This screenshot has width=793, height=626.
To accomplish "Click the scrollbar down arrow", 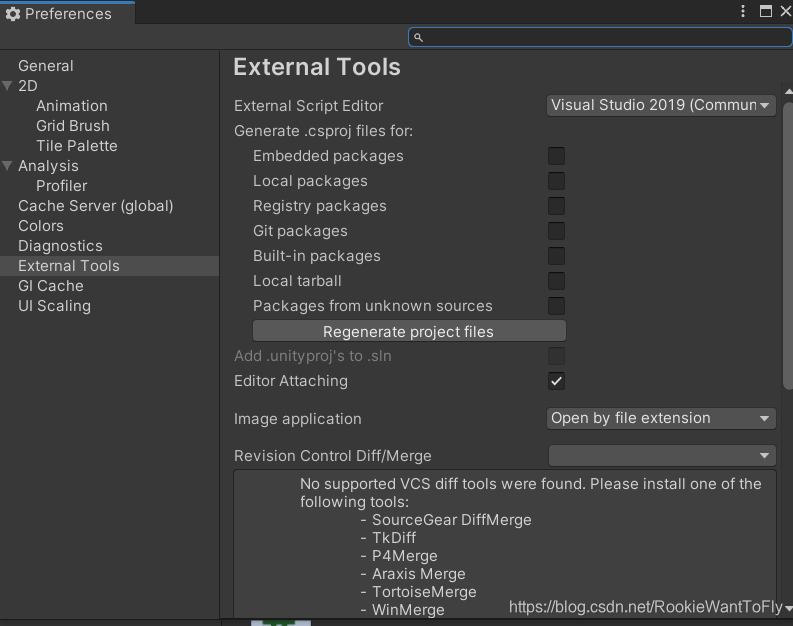I will pos(788,609).
